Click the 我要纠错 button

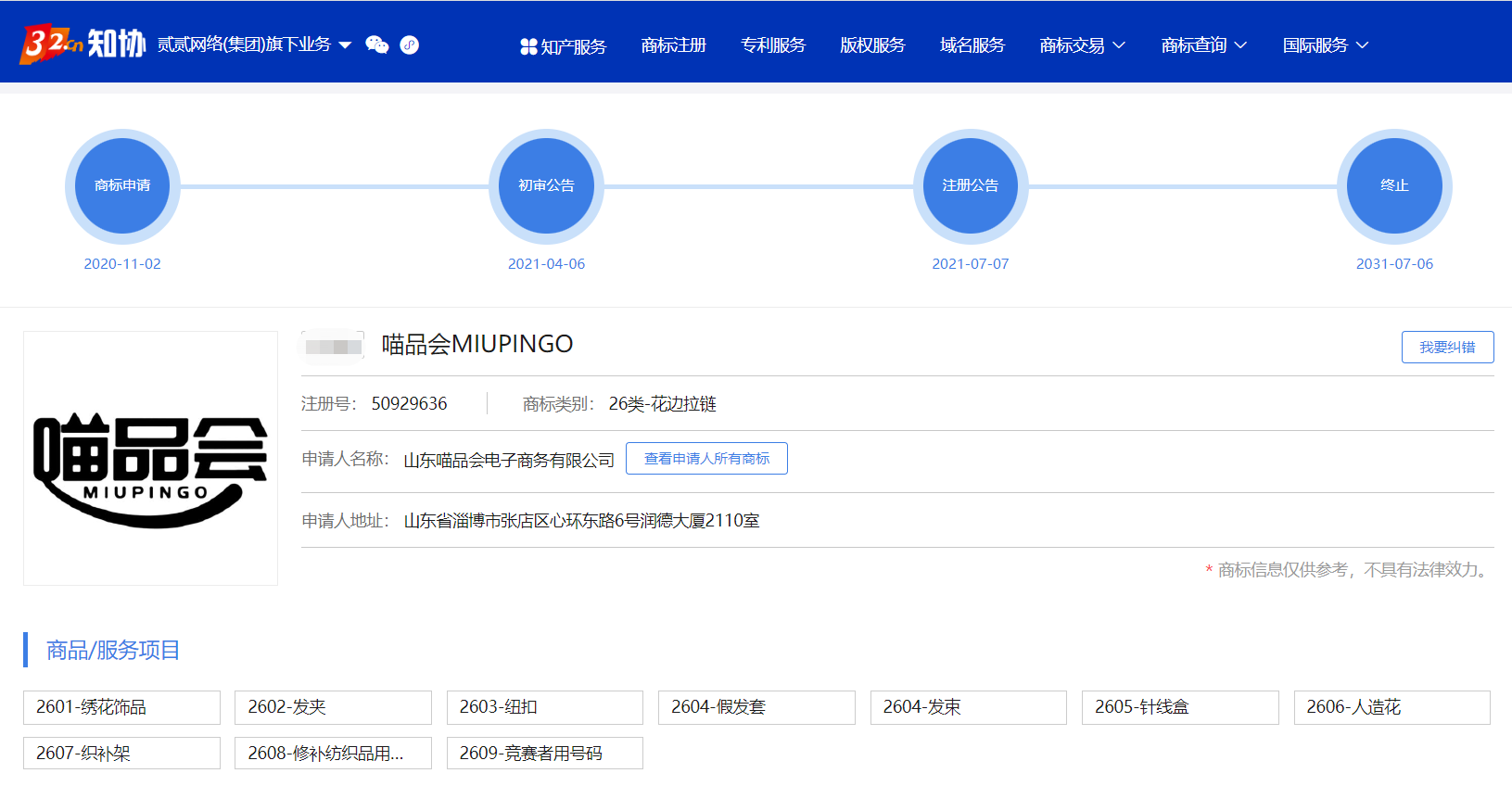pos(1447,347)
